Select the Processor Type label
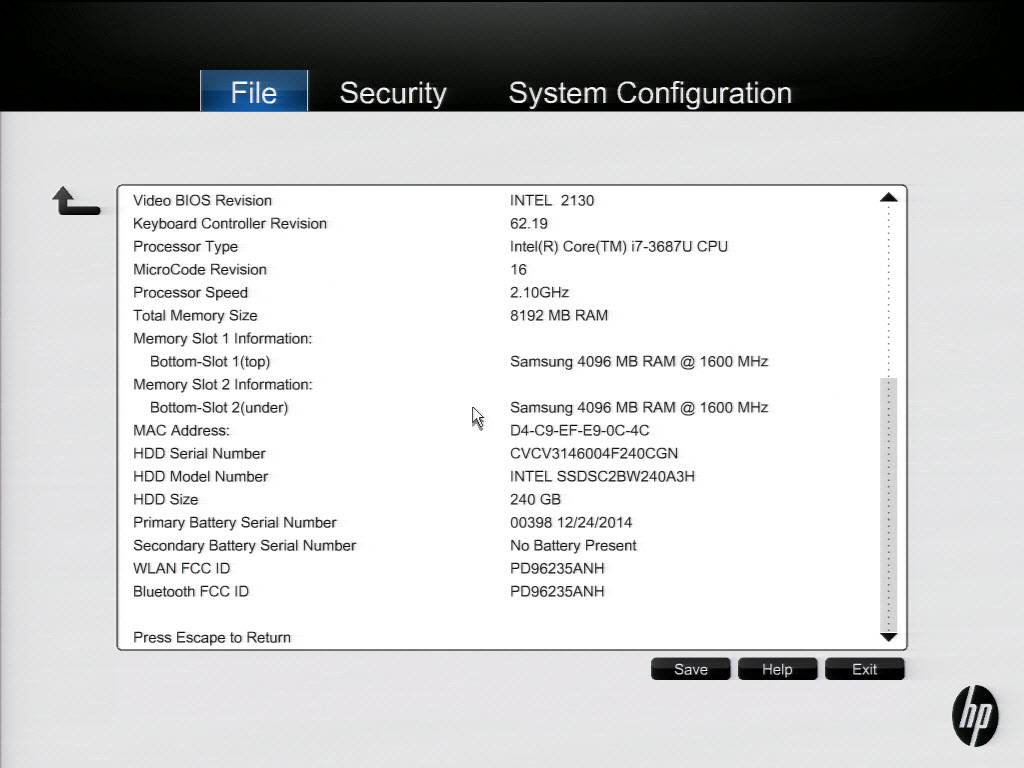The image size is (1024, 768). 186,246
